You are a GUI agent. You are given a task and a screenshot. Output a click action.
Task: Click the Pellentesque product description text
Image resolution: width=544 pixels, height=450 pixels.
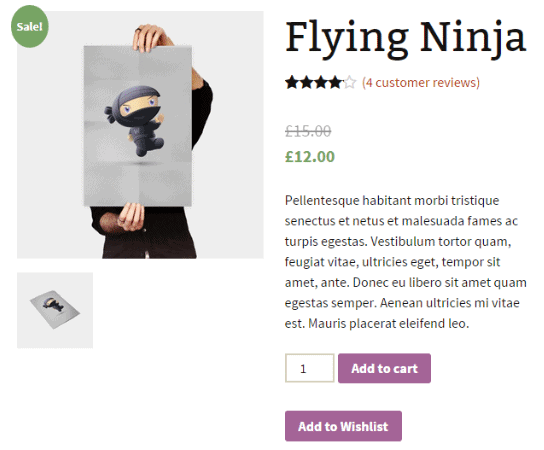point(406,262)
